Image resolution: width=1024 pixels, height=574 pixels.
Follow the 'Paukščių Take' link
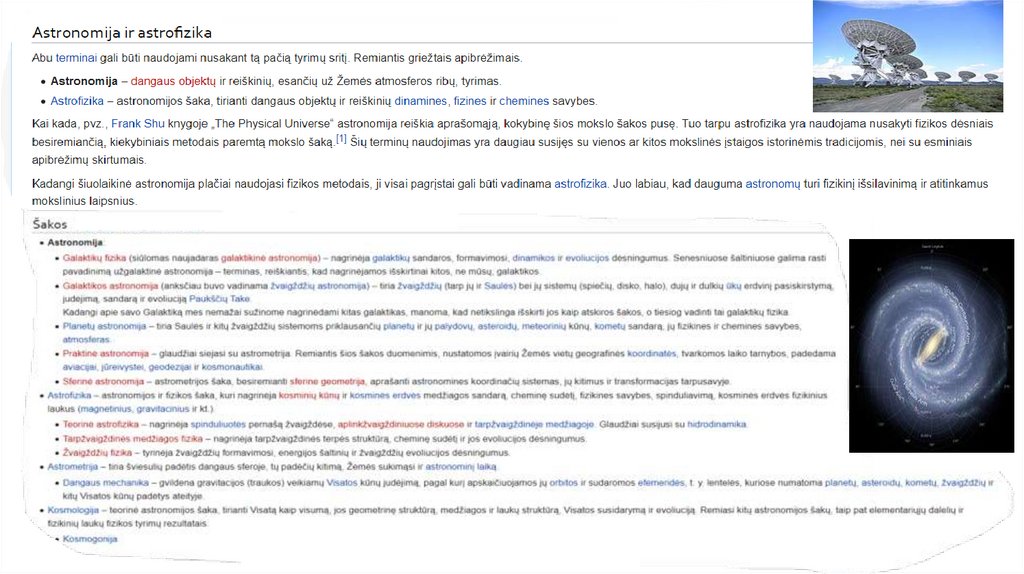pos(219,298)
